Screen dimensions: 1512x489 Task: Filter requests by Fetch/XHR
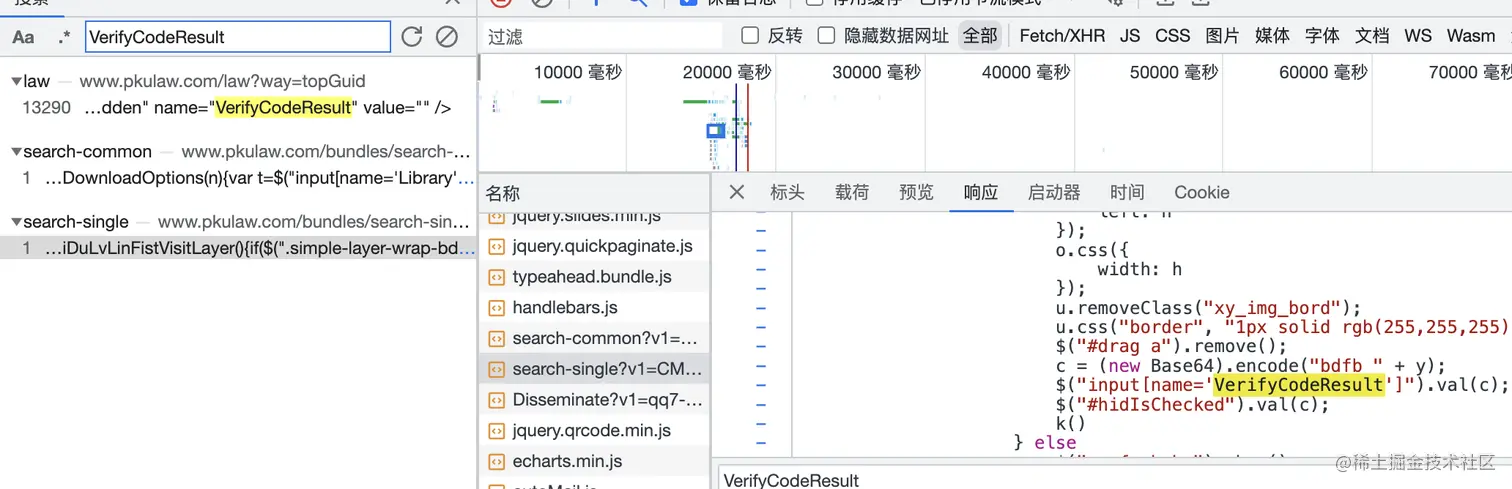coord(1062,36)
